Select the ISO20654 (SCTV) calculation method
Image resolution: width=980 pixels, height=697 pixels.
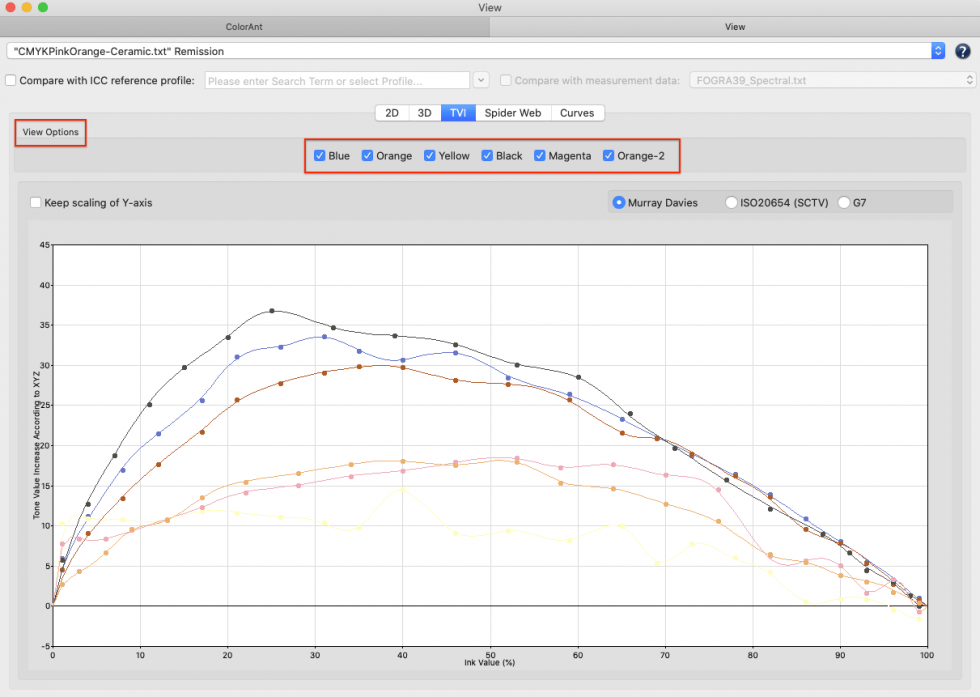(731, 201)
